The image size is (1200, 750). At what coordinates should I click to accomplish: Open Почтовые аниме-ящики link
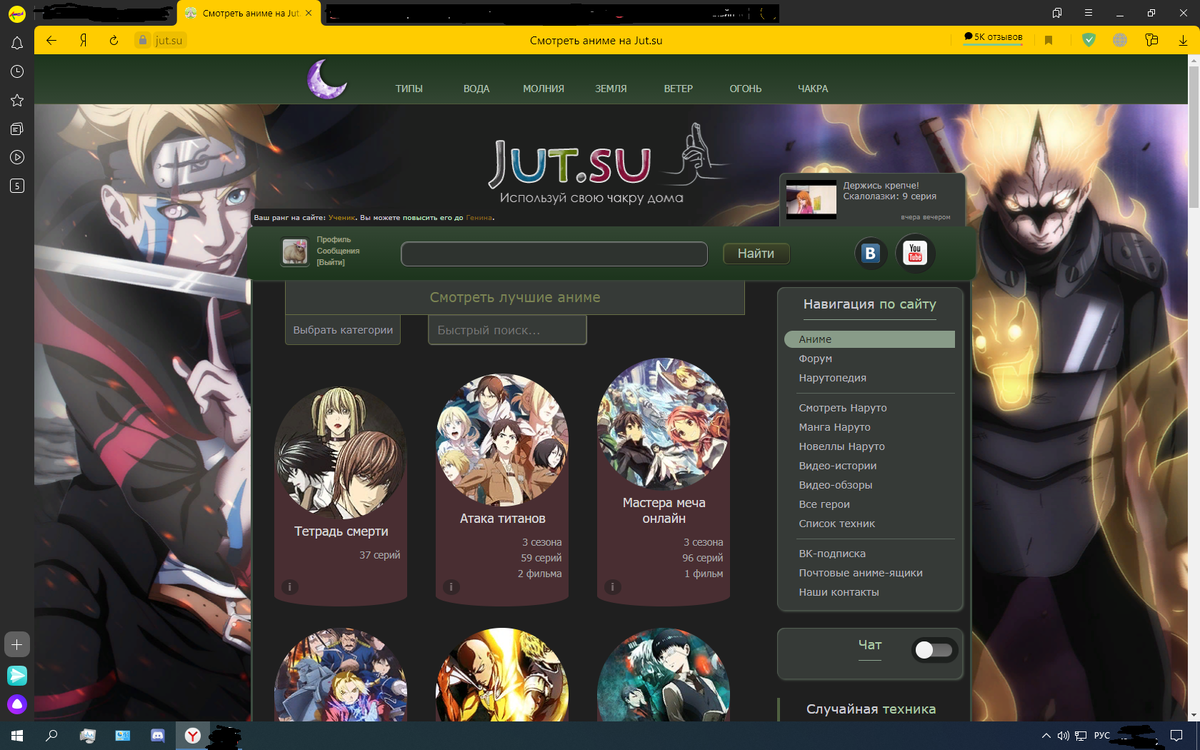click(x=860, y=573)
